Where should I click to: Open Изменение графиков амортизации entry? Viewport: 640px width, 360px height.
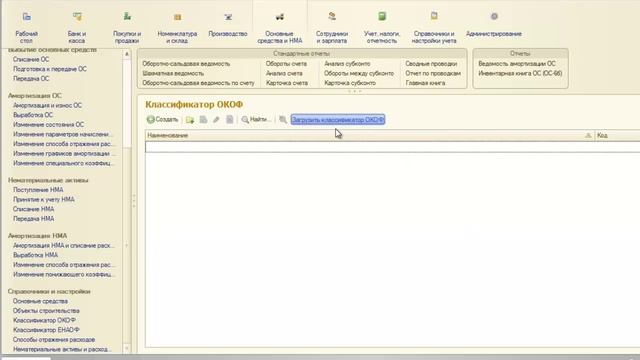coord(63,153)
